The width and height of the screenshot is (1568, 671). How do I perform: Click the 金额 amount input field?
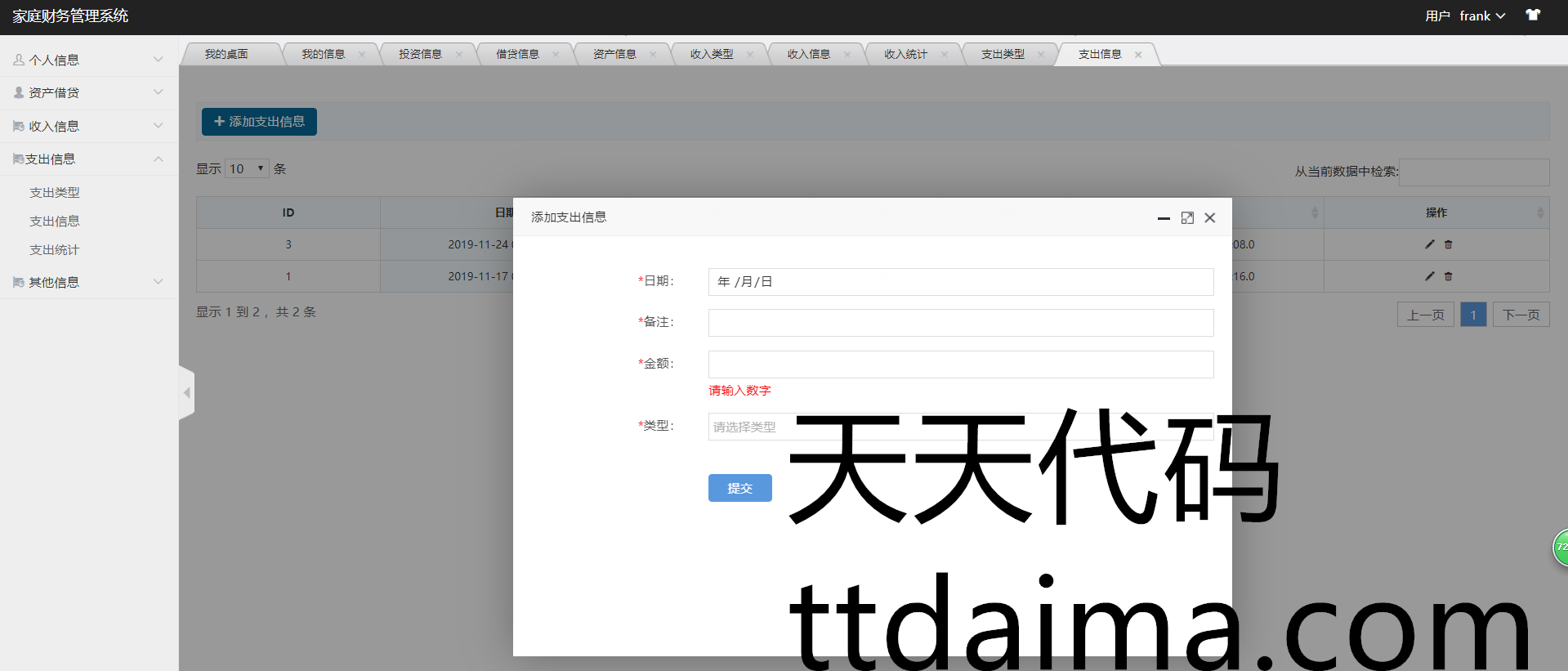tap(960, 365)
